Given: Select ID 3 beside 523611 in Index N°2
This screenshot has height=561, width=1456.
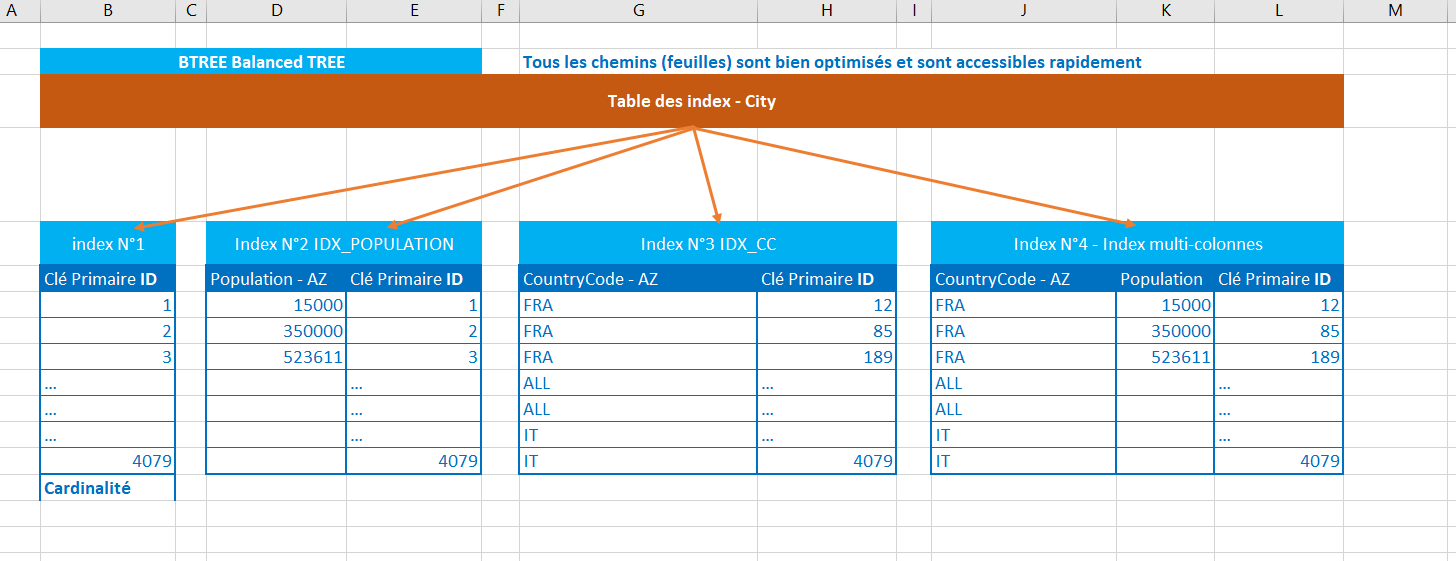Looking at the screenshot, I should [414, 357].
